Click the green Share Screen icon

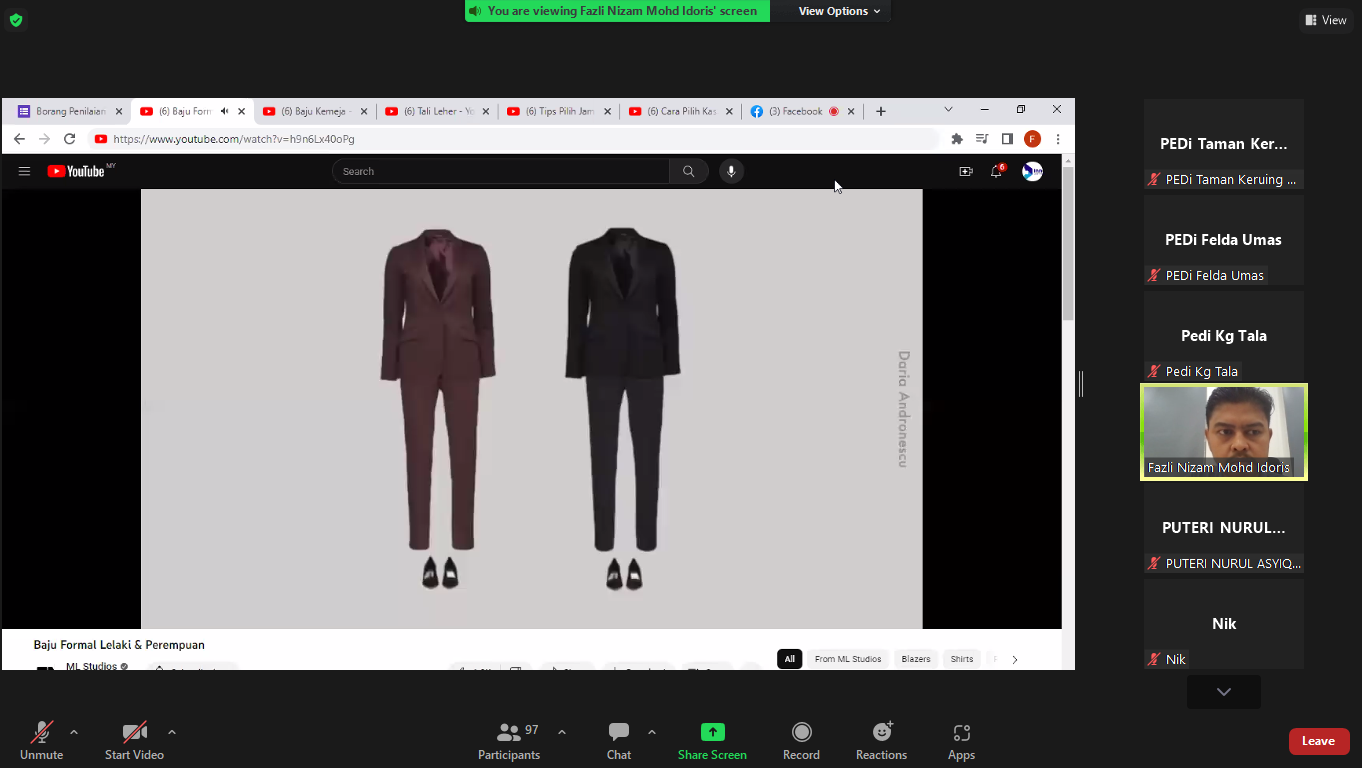click(x=712, y=732)
